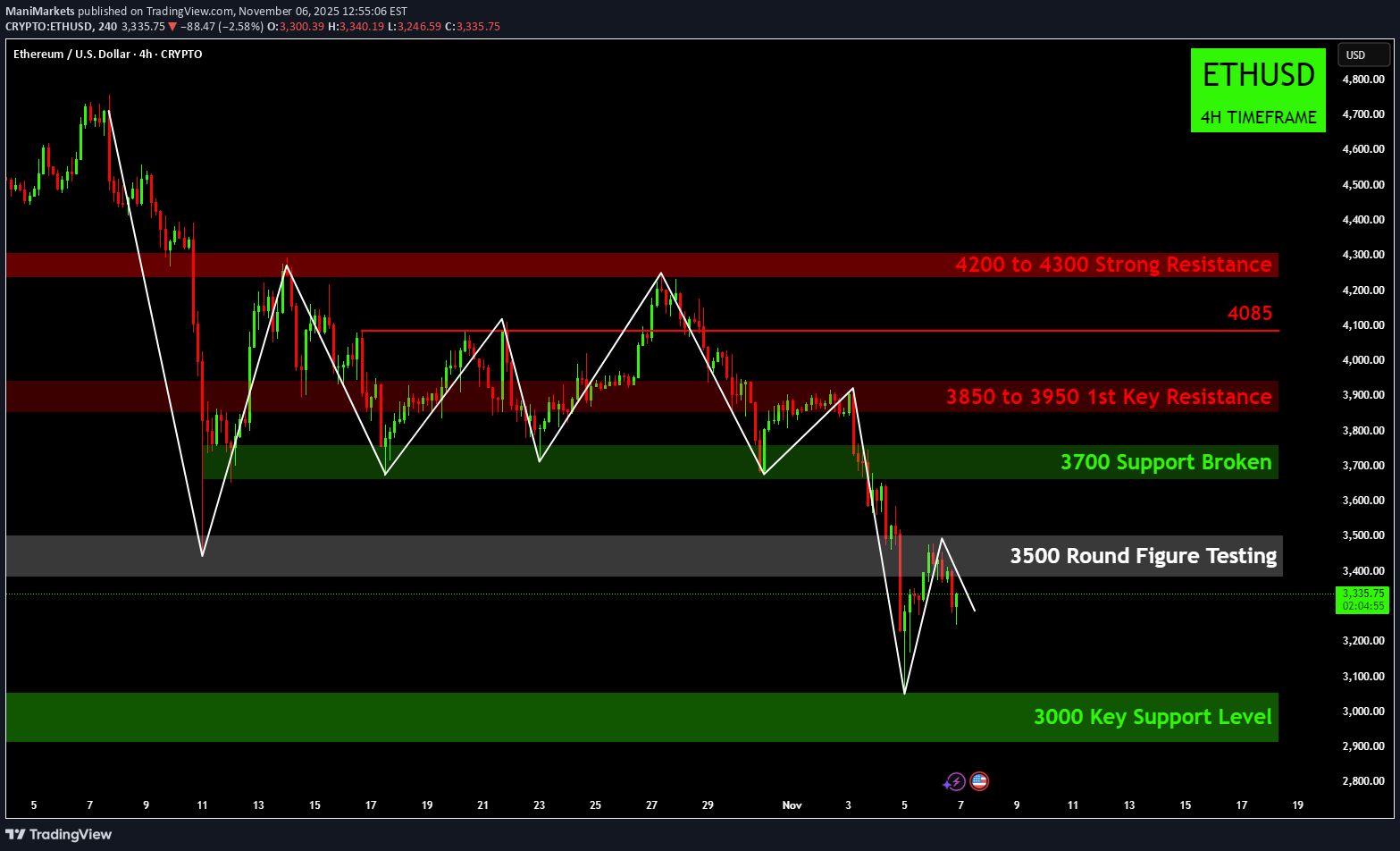Viewport: 1400px width, 851px height.
Task: Click the 'Nov' label on time axis
Action: [x=792, y=805]
